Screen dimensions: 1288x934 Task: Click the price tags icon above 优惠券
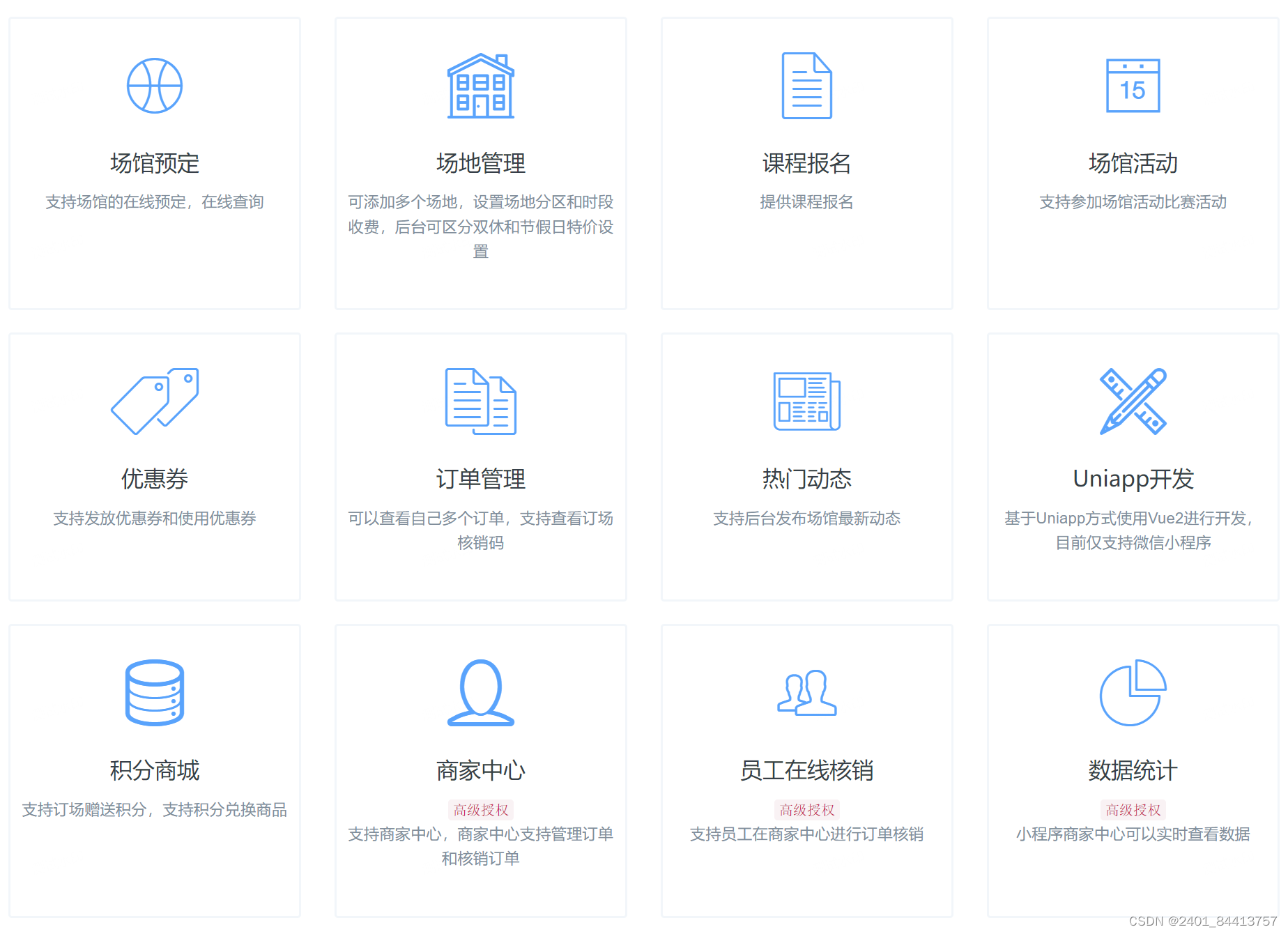tap(155, 401)
